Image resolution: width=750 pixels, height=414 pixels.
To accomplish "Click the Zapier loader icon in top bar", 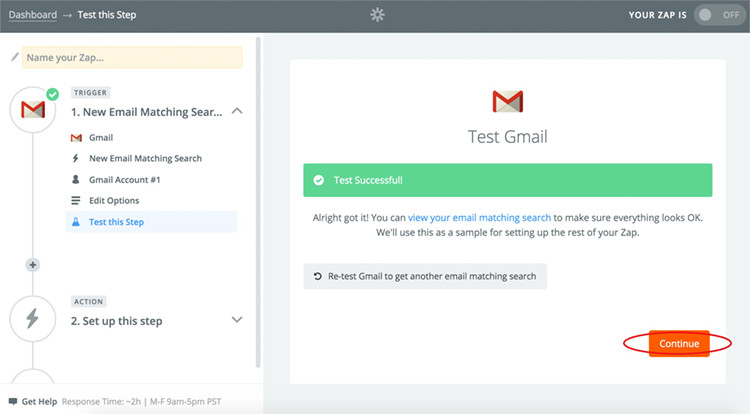I will click(x=376, y=15).
